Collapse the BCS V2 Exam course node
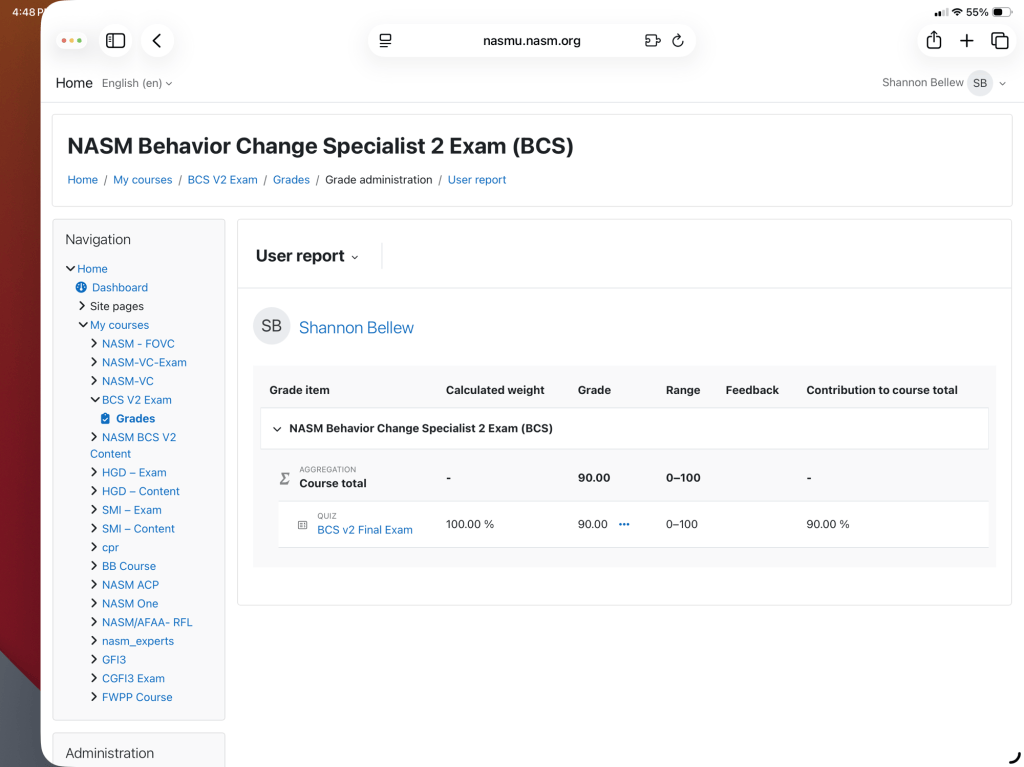The height and width of the screenshot is (767, 1024). [95, 399]
